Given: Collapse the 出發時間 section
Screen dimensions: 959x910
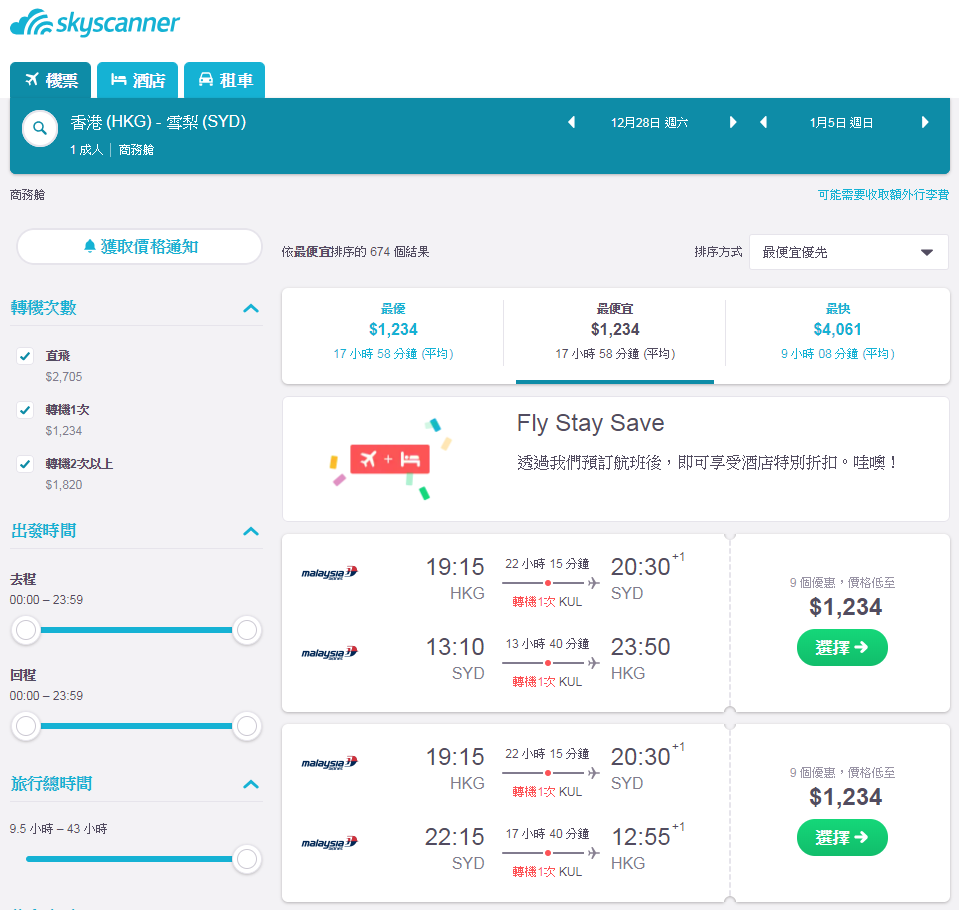Looking at the screenshot, I should pos(251,531).
